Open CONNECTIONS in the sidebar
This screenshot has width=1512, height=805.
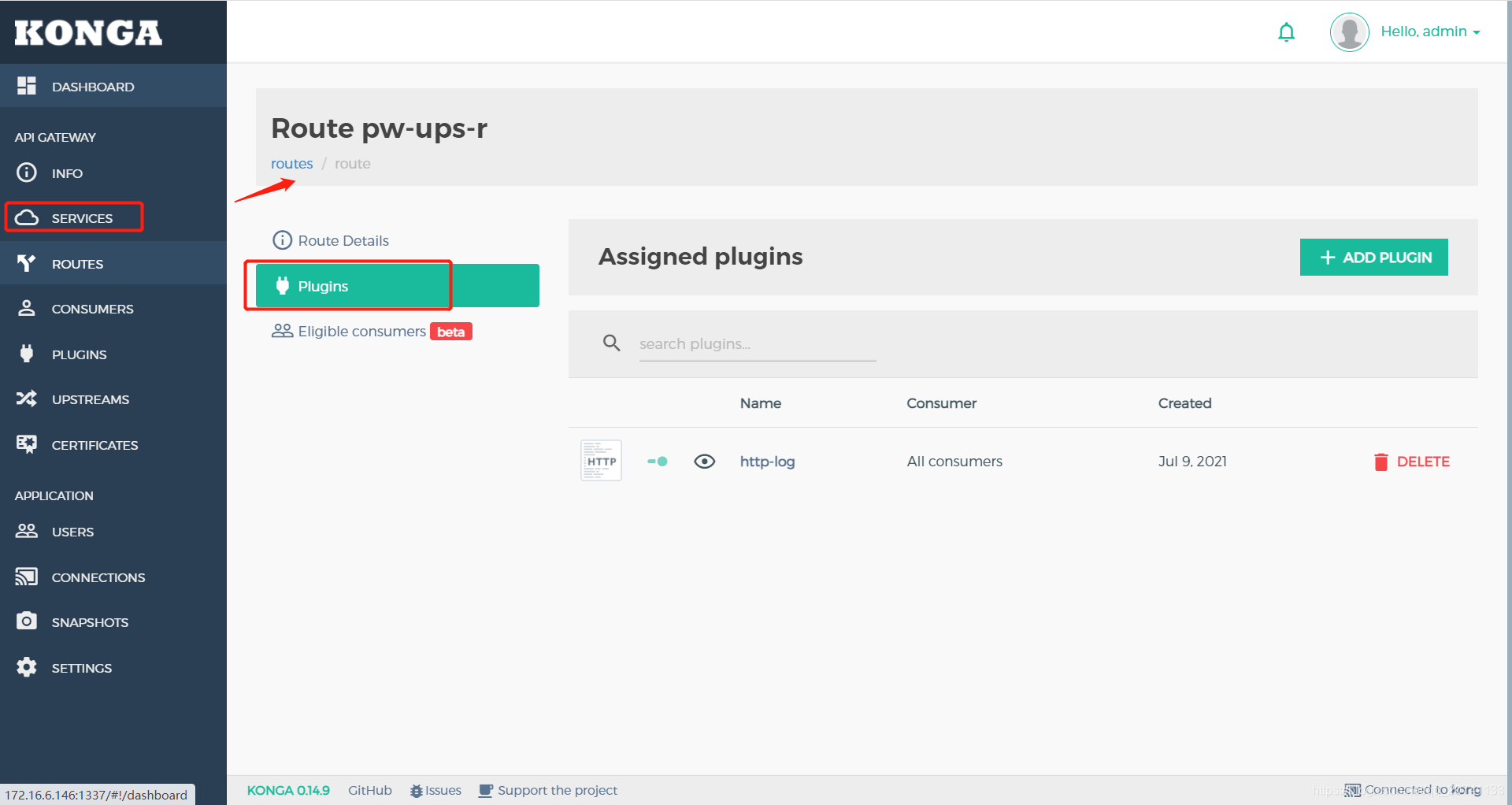click(113, 577)
